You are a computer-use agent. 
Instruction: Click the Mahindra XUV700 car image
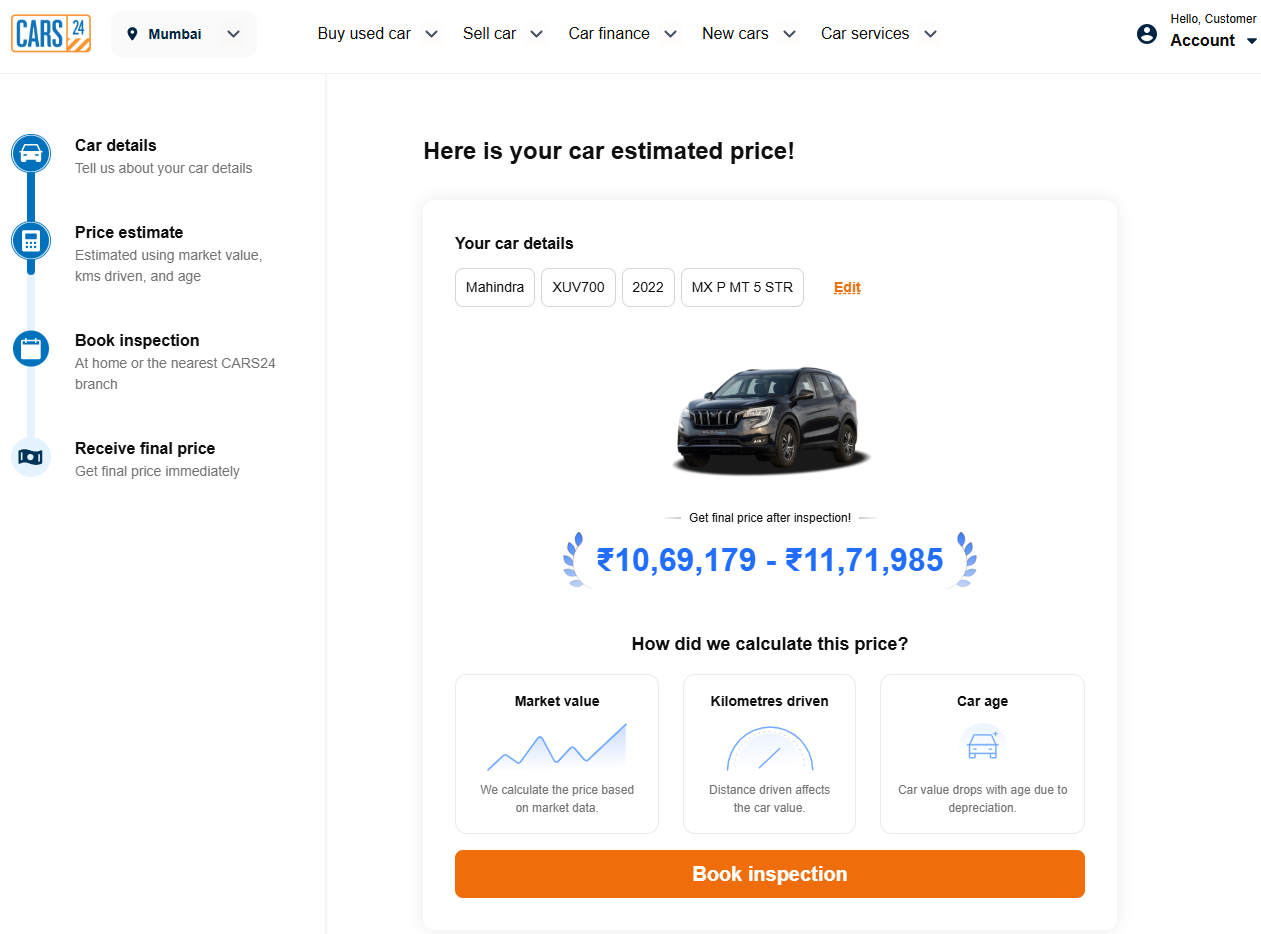[769, 419]
